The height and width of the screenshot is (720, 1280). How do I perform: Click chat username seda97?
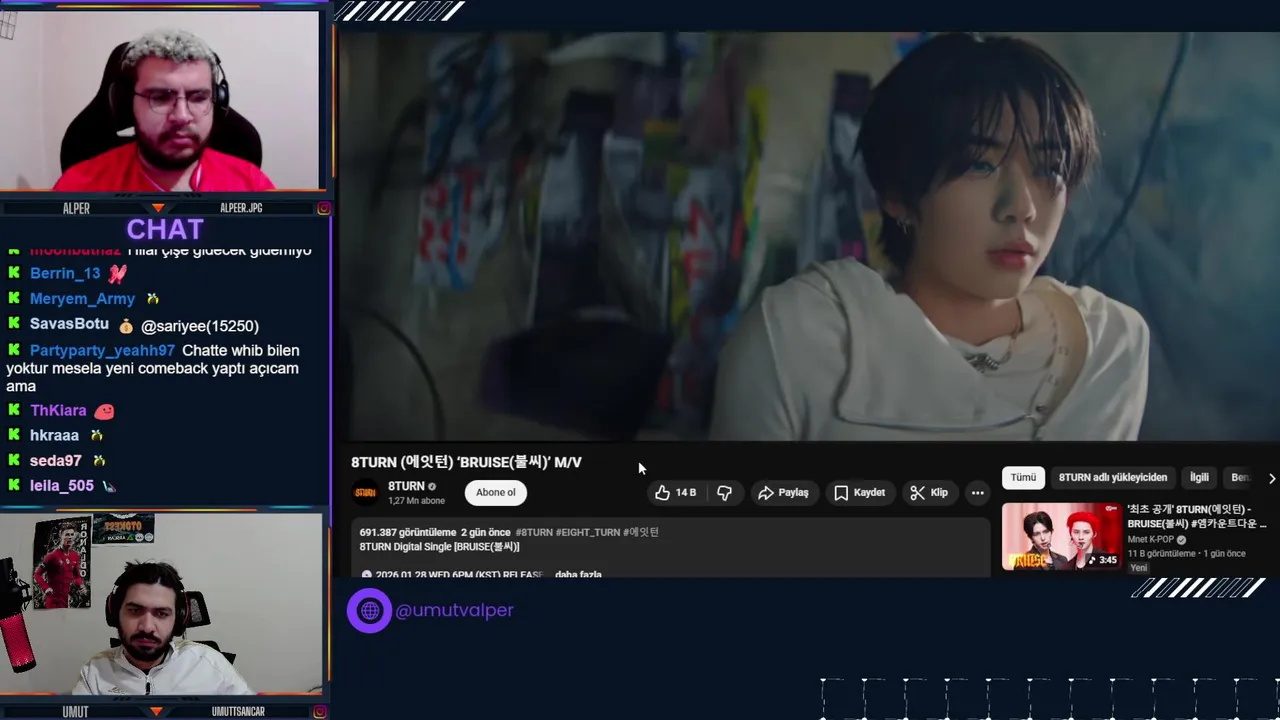coord(56,460)
